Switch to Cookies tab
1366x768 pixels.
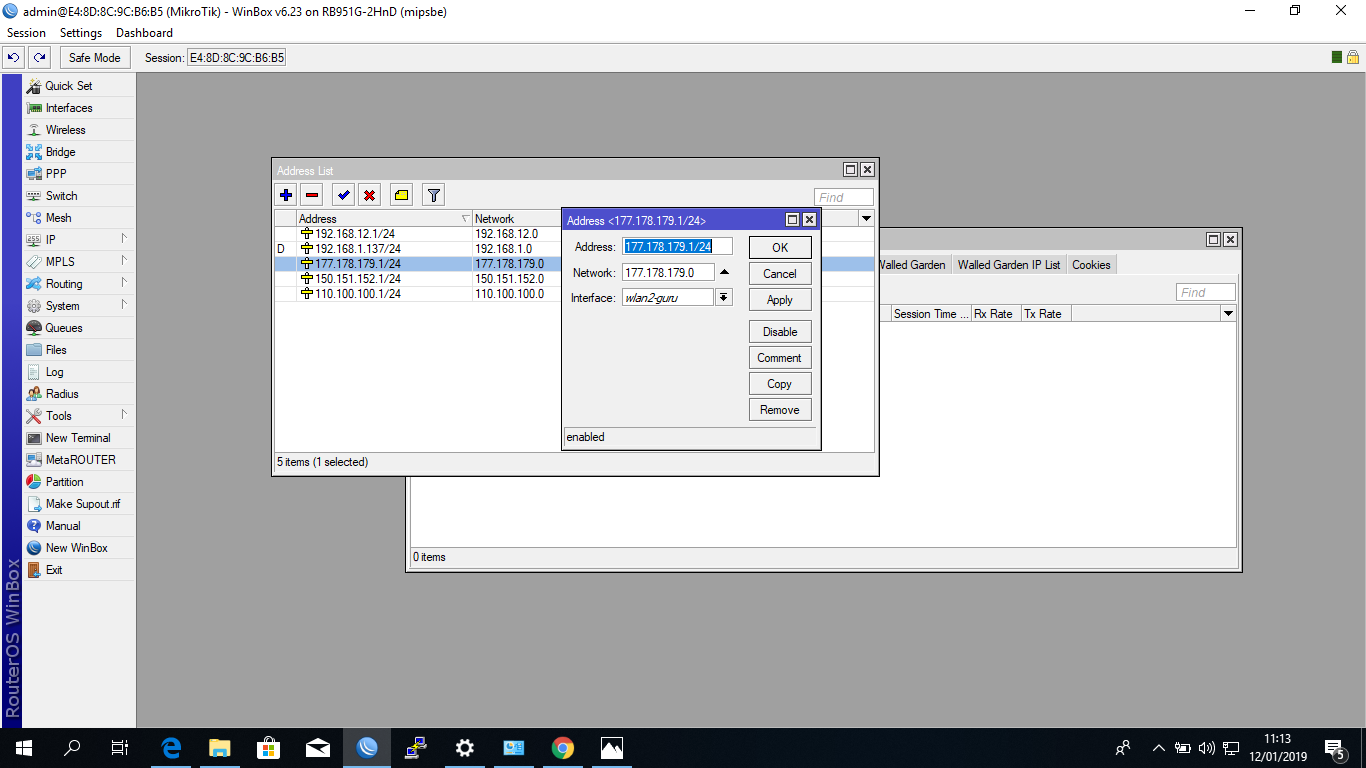[1091, 265]
